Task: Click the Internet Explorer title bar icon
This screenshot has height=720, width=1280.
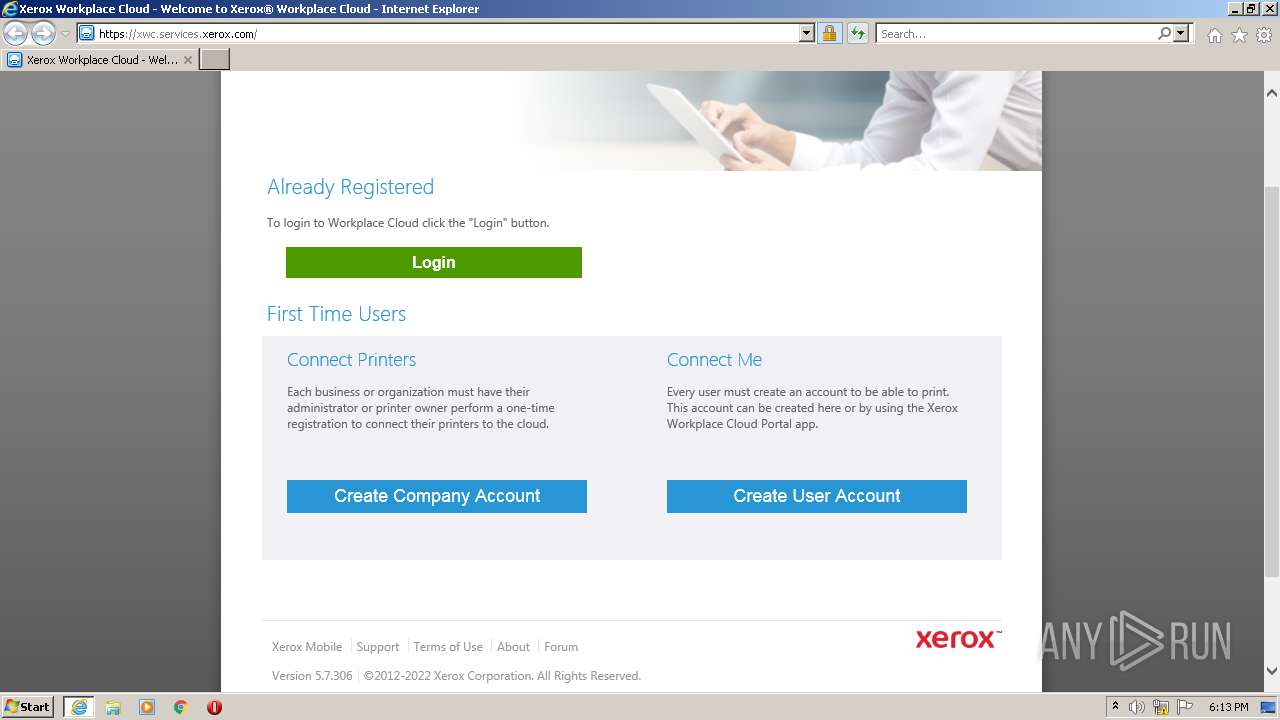Action: click(x=10, y=9)
